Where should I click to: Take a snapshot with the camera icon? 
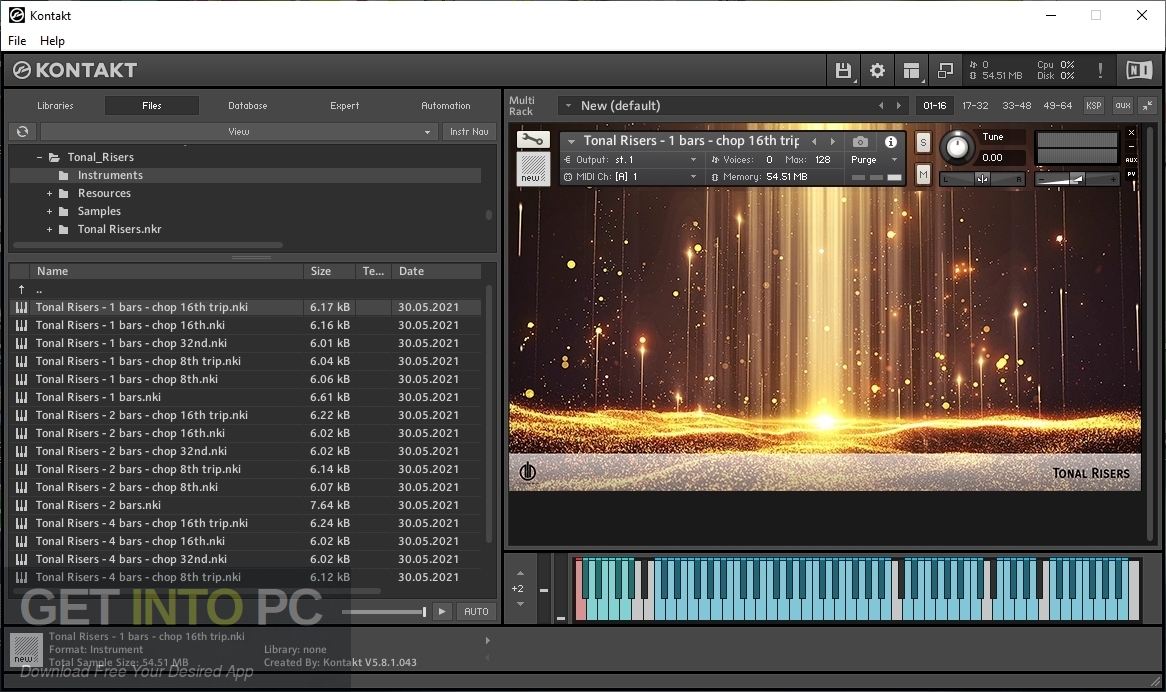tap(860, 141)
